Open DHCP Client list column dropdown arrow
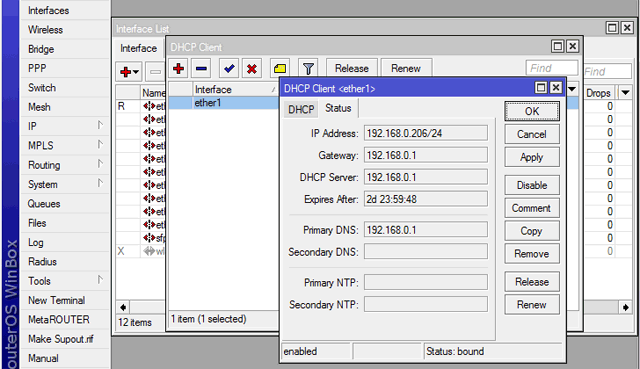Image resolution: width=640 pixels, height=369 pixels. [572, 89]
